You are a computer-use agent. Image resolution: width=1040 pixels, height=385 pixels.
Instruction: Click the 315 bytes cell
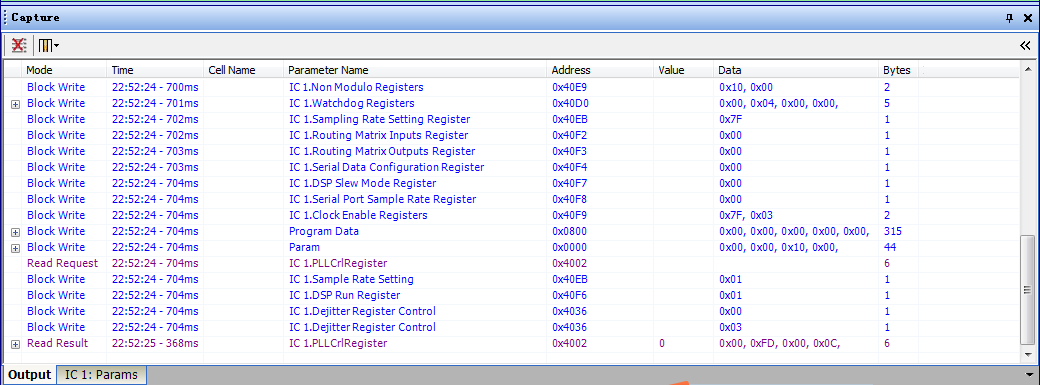pyautogui.click(x=893, y=231)
